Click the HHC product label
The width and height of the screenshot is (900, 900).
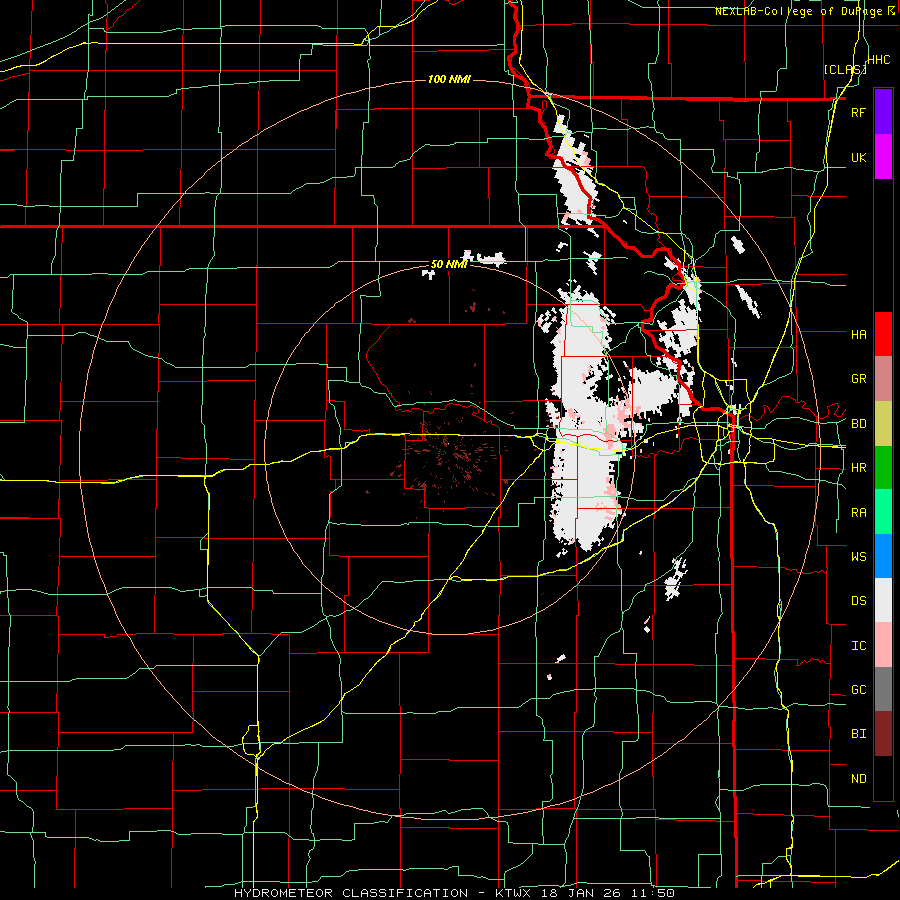point(878,59)
